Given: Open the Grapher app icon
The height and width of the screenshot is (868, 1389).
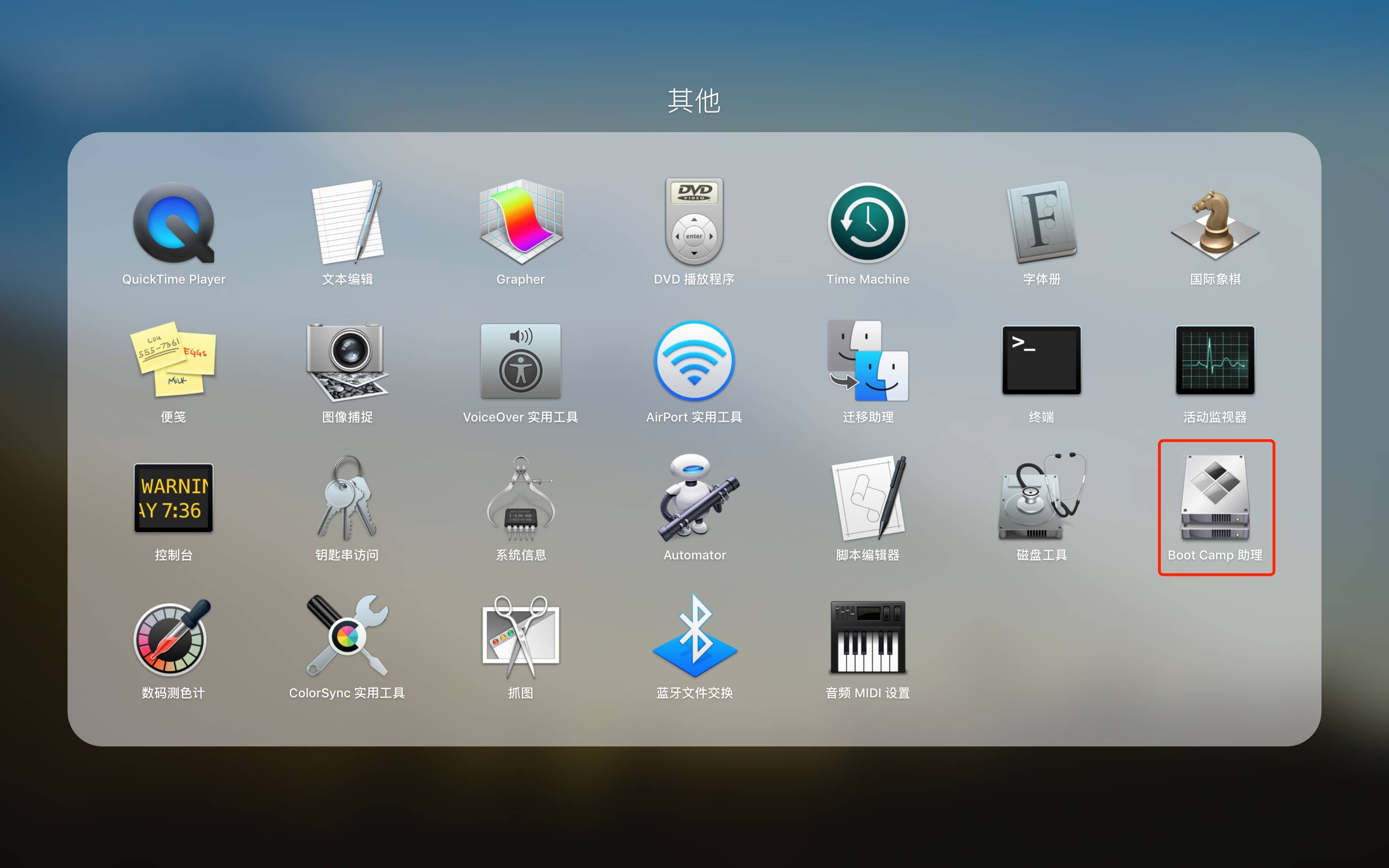Looking at the screenshot, I should pyautogui.click(x=520, y=223).
